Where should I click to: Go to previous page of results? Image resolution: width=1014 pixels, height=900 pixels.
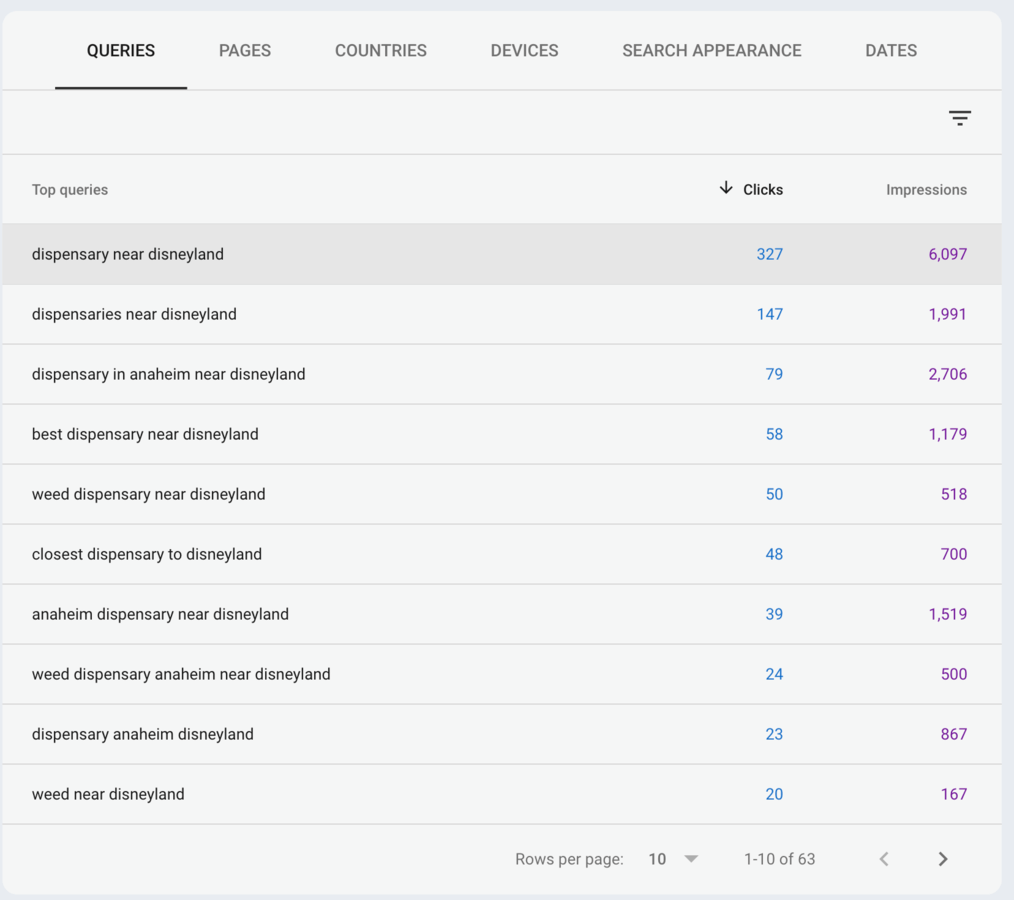tap(884, 859)
